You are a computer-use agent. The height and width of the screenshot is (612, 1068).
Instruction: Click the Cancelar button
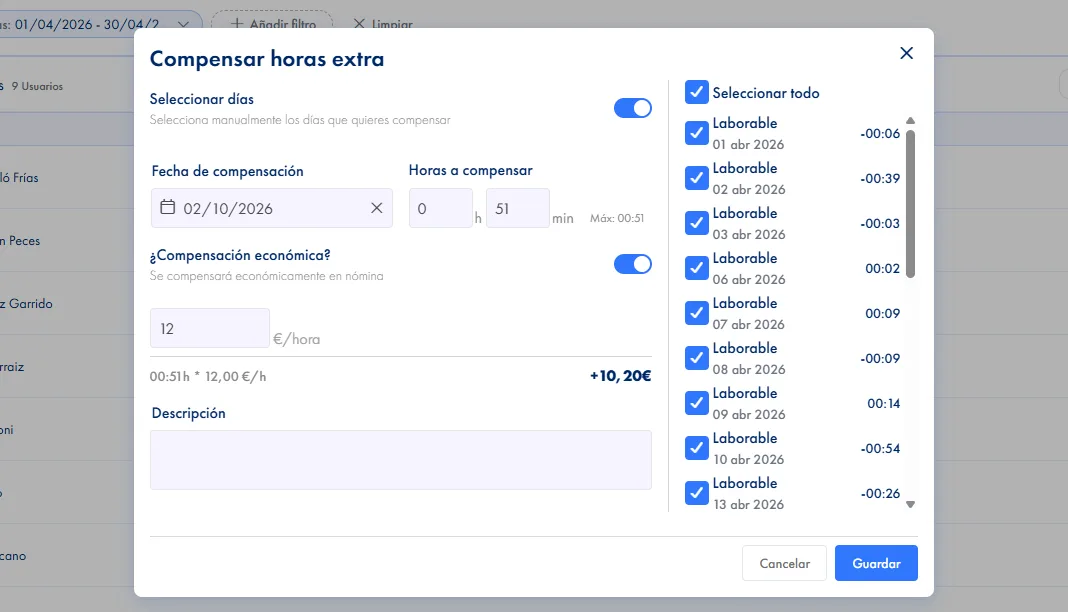pos(784,563)
